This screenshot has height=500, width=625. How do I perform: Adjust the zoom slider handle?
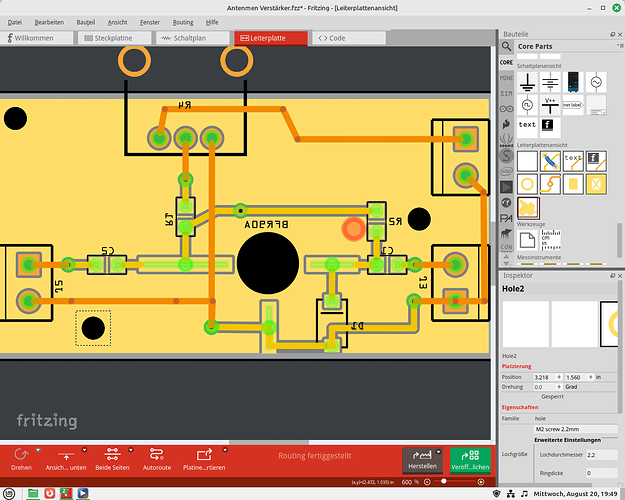point(444,482)
